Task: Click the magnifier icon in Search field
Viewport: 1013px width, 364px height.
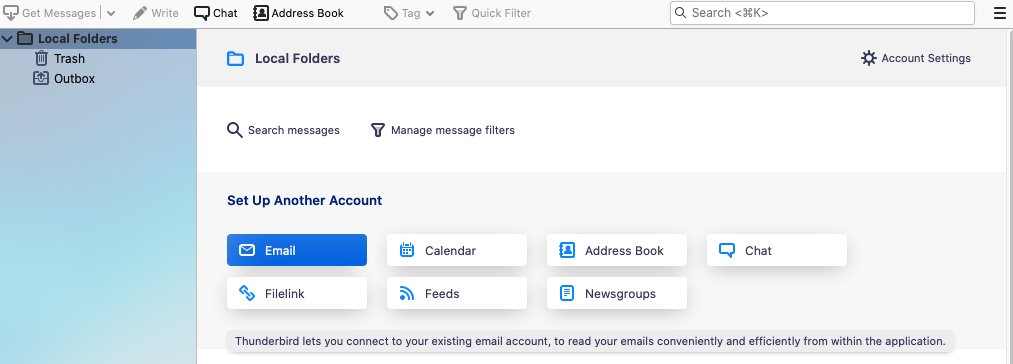Action: coord(680,13)
